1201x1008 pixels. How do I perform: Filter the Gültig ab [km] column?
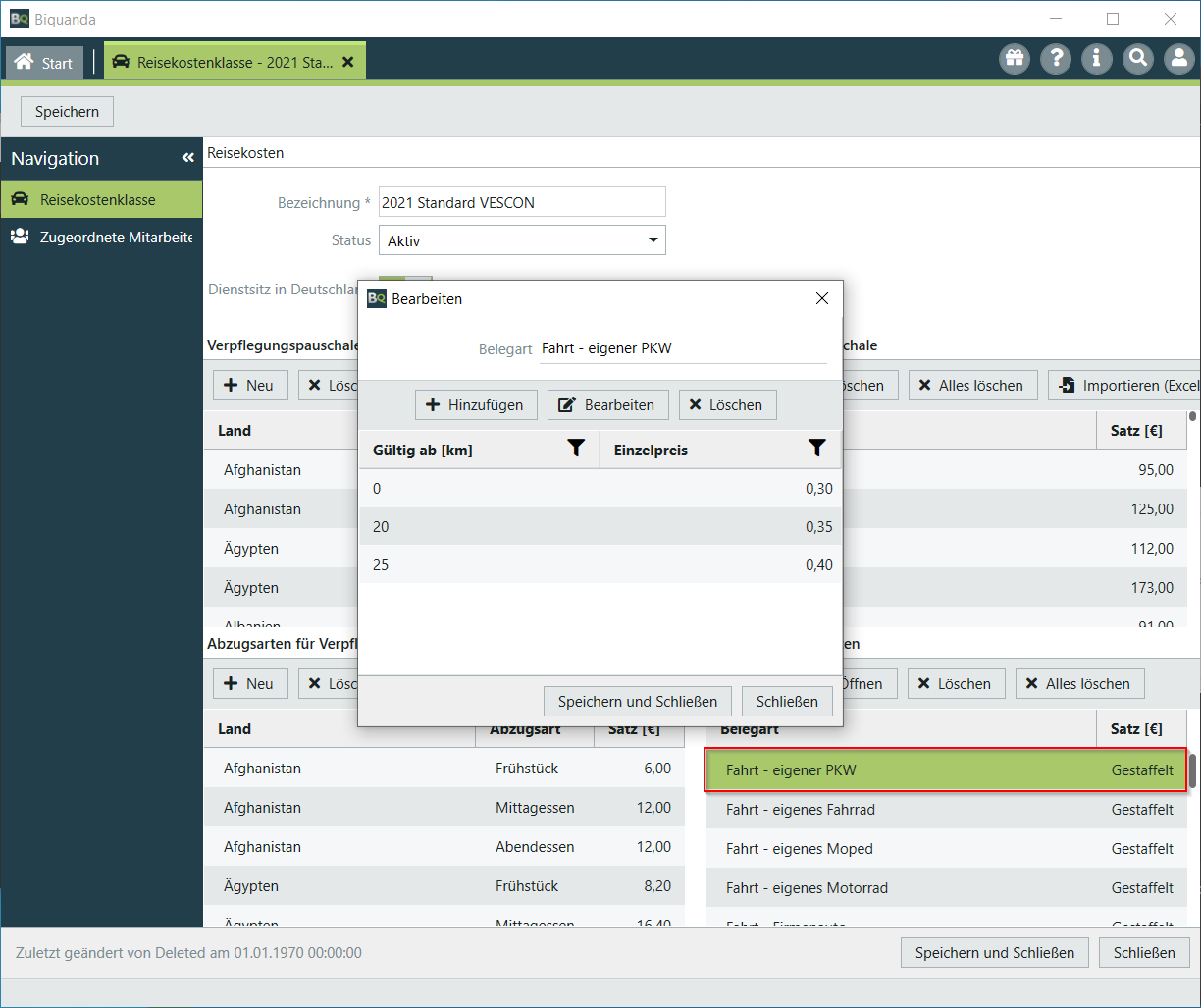tap(576, 450)
